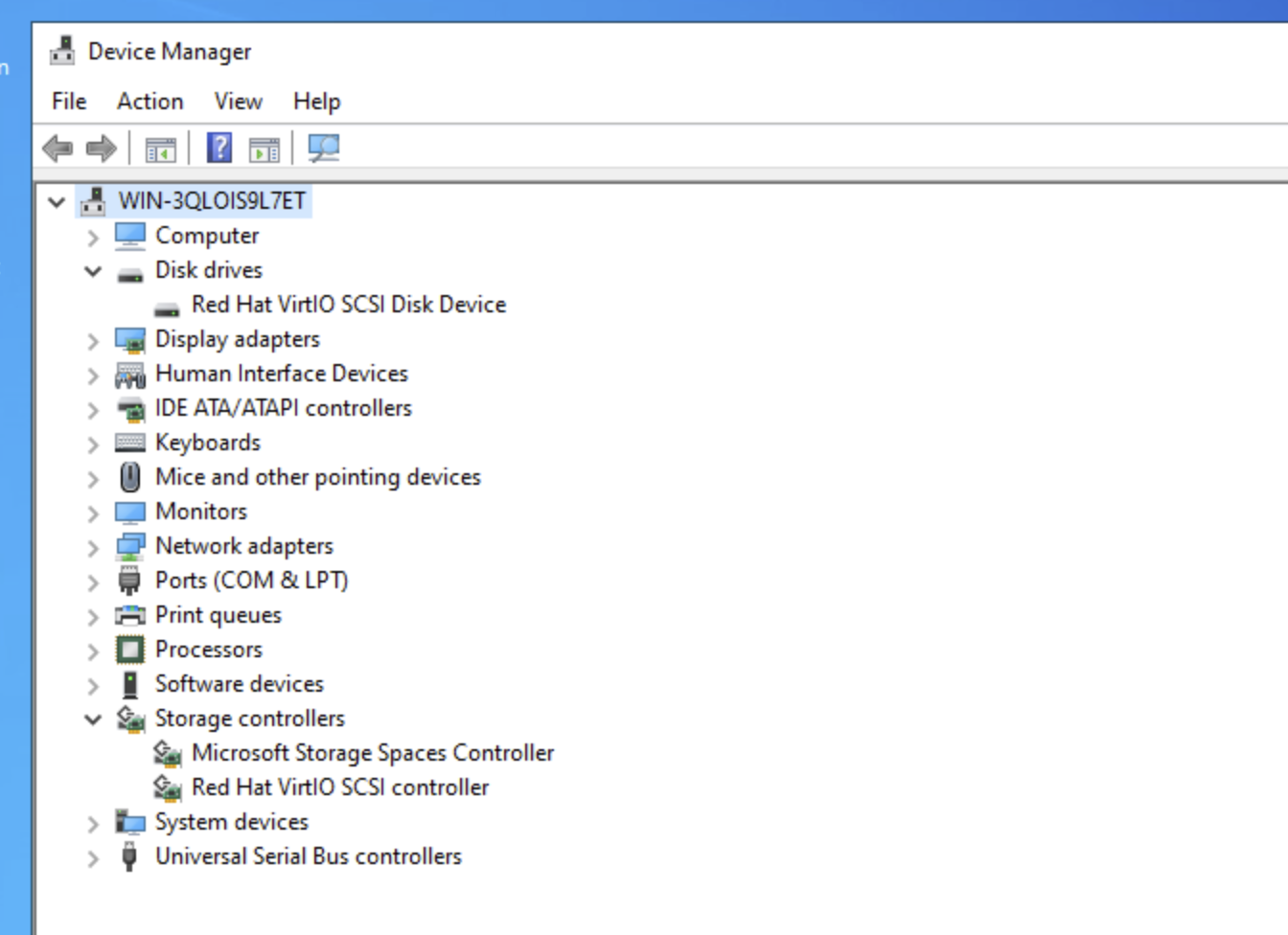The height and width of the screenshot is (935, 1288).
Task: Click the Mice and pointing devices icon
Action: [129, 477]
